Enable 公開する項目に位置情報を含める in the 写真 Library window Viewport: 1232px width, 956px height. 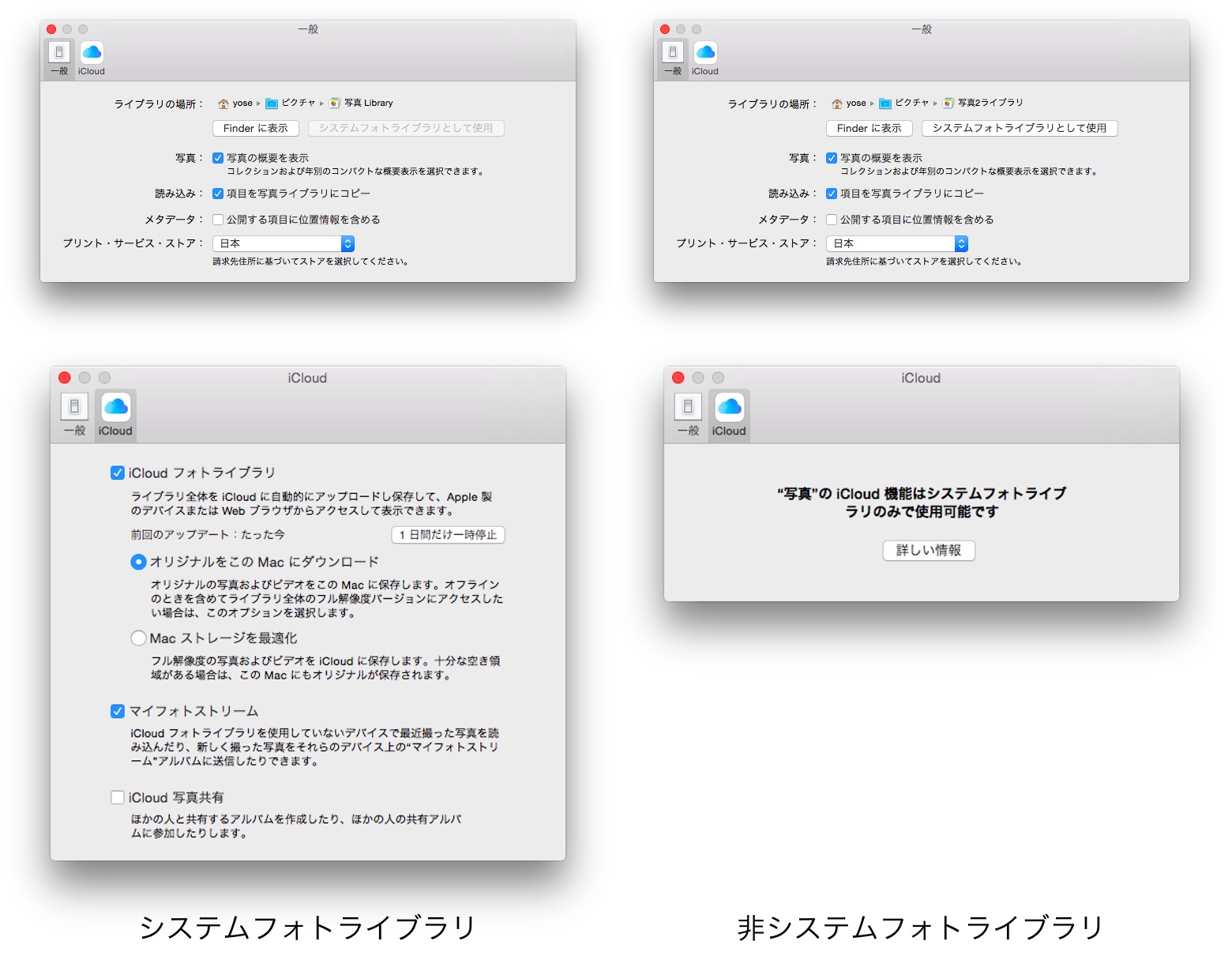218,220
